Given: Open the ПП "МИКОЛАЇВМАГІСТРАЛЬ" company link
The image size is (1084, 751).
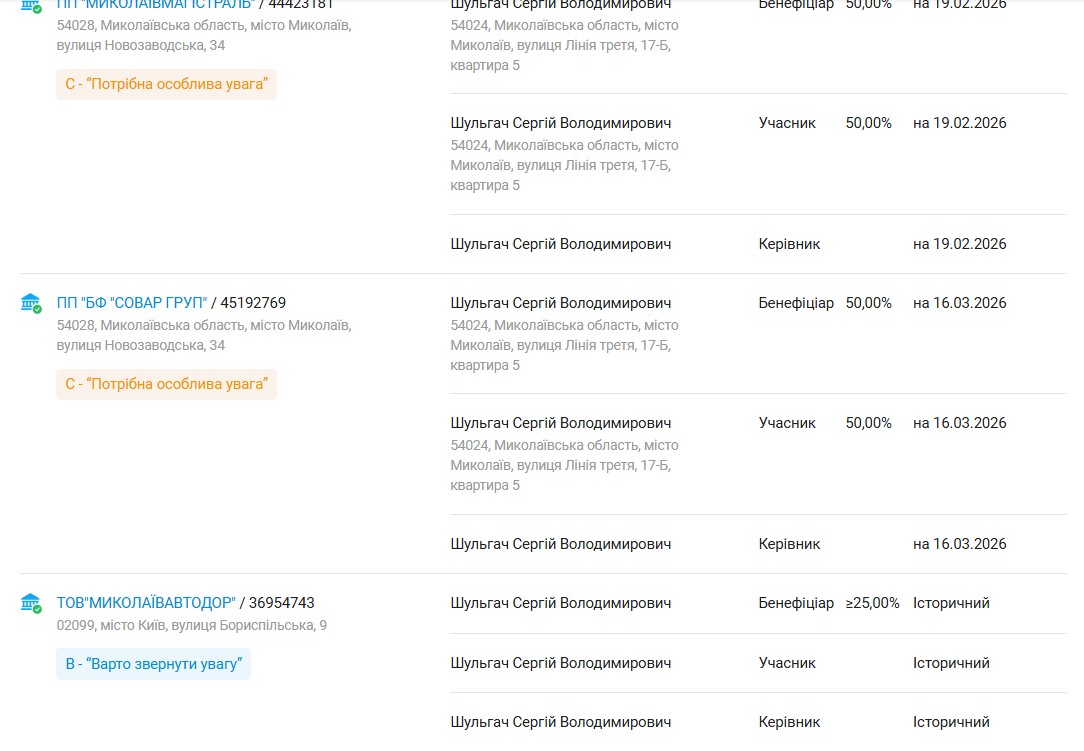Looking at the screenshot, I should coord(155,5).
